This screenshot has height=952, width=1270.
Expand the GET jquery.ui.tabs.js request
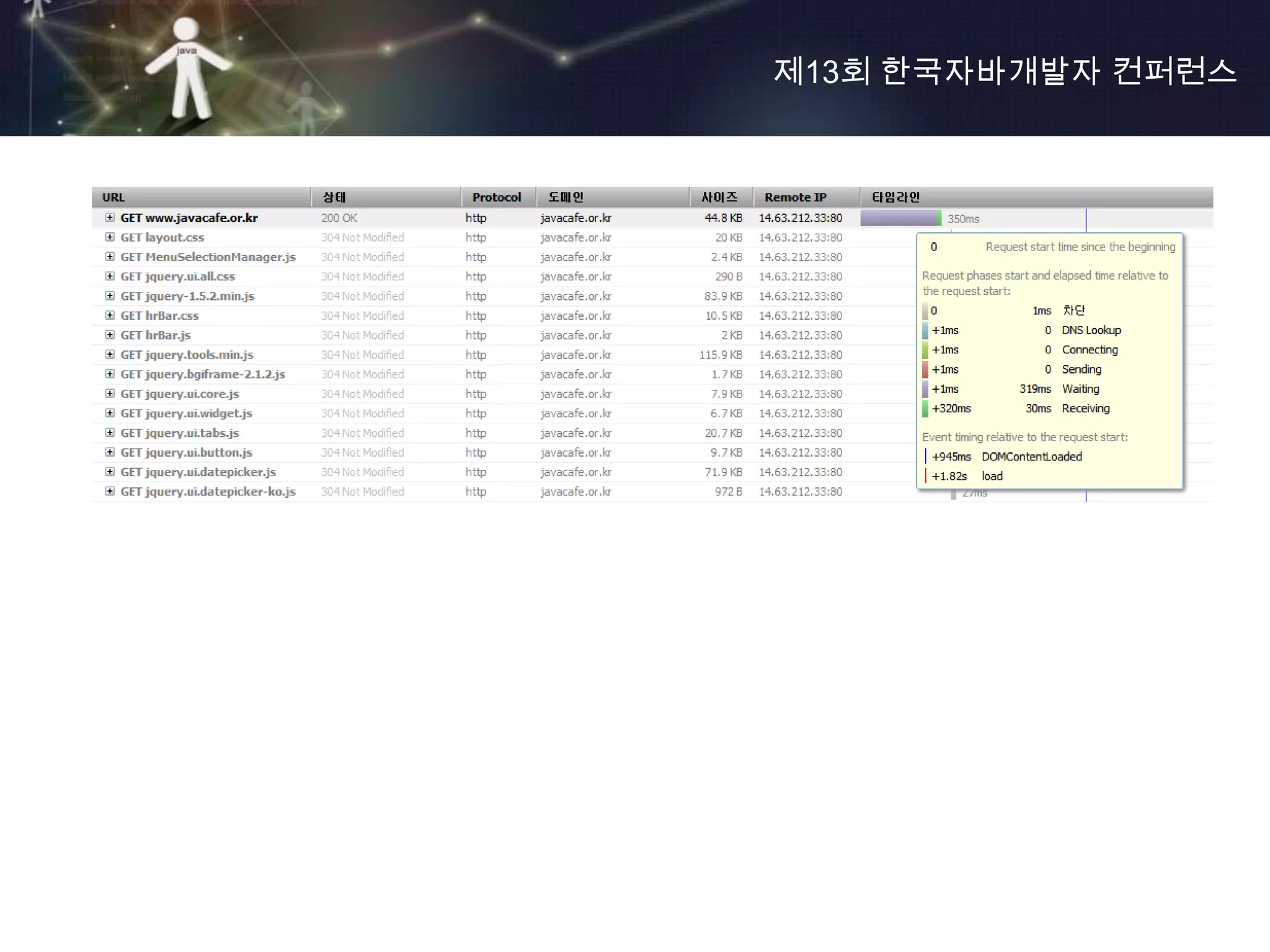coord(110,433)
